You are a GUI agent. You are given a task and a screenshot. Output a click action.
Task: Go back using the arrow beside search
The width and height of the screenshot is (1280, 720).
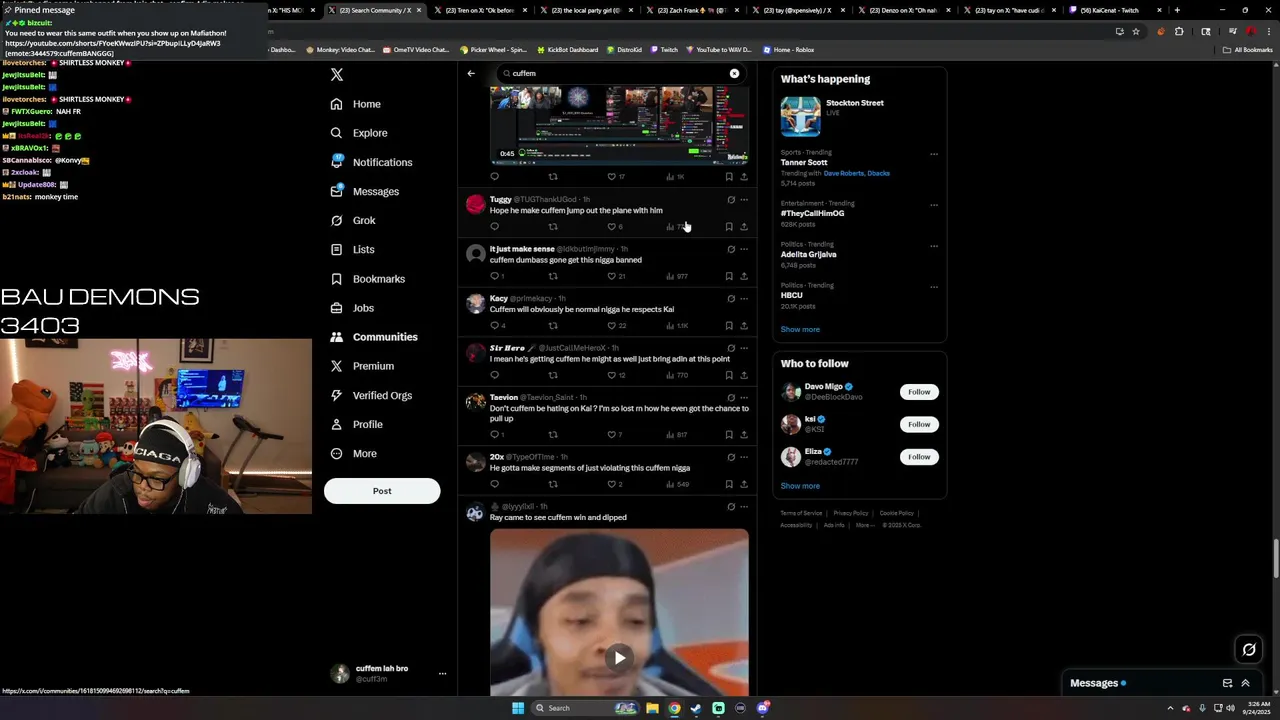point(471,73)
